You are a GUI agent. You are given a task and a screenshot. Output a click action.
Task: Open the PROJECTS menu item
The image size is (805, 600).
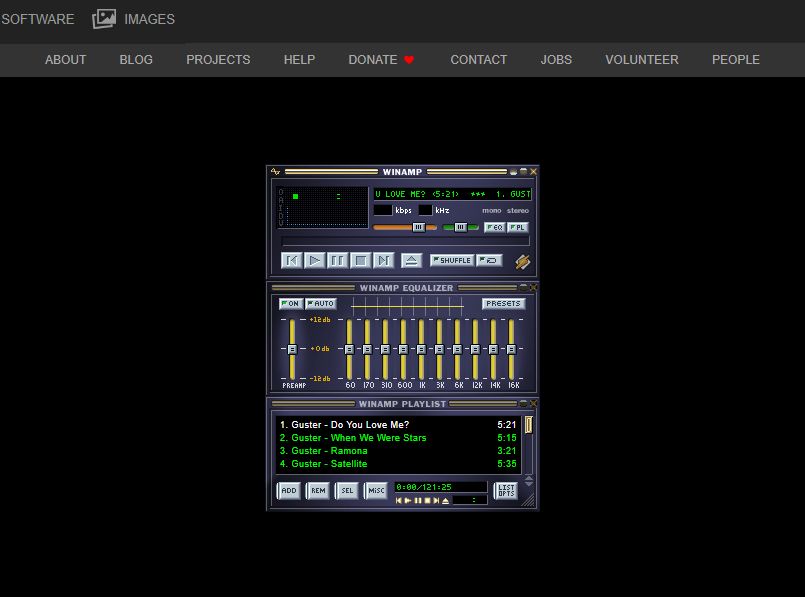pyautogui.click(x=218, y=60)
